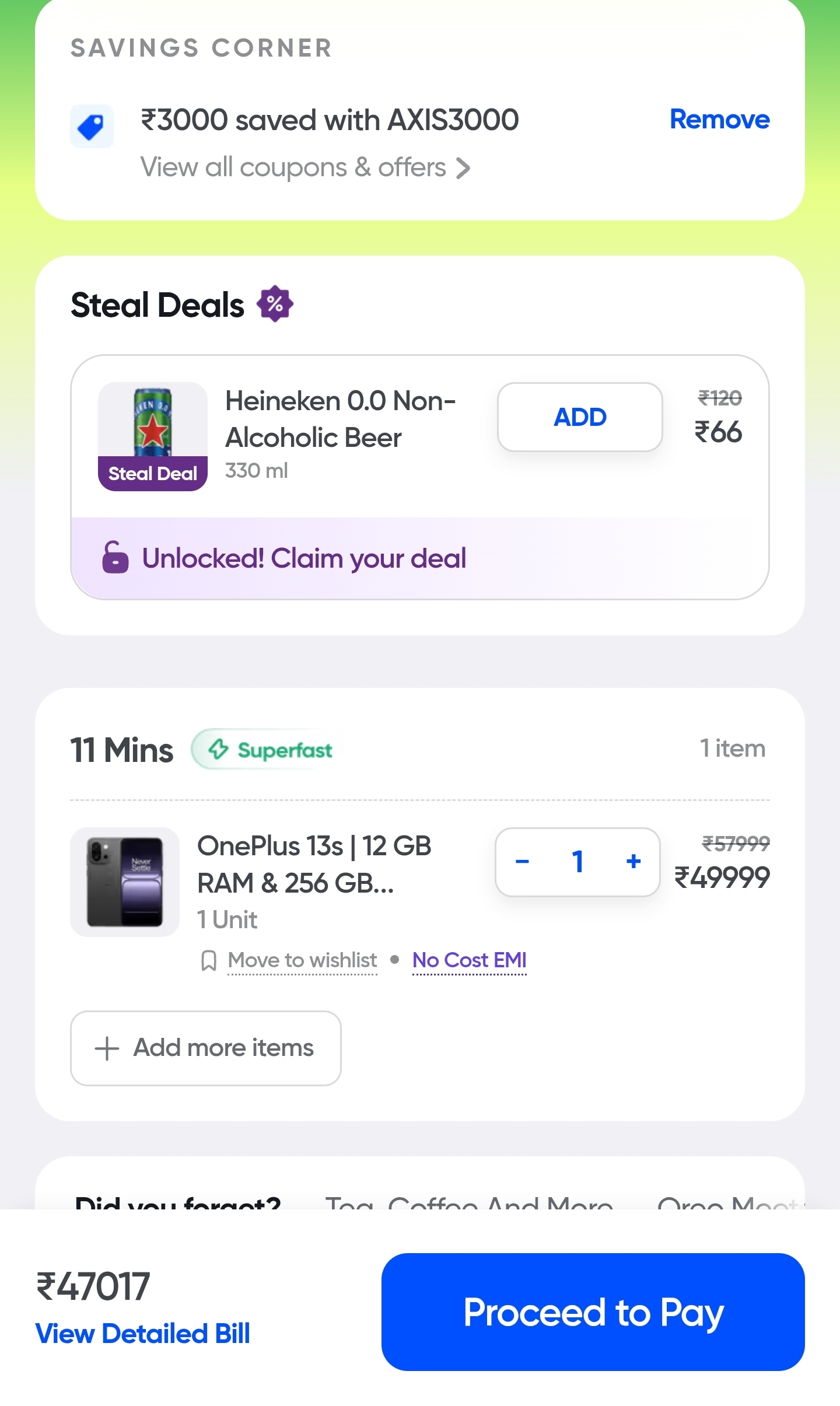Viewport: 840px width, 1406px height.
Task: Decrease OnePlus 13s quantity with minus
Action: (x=522, y=862)
